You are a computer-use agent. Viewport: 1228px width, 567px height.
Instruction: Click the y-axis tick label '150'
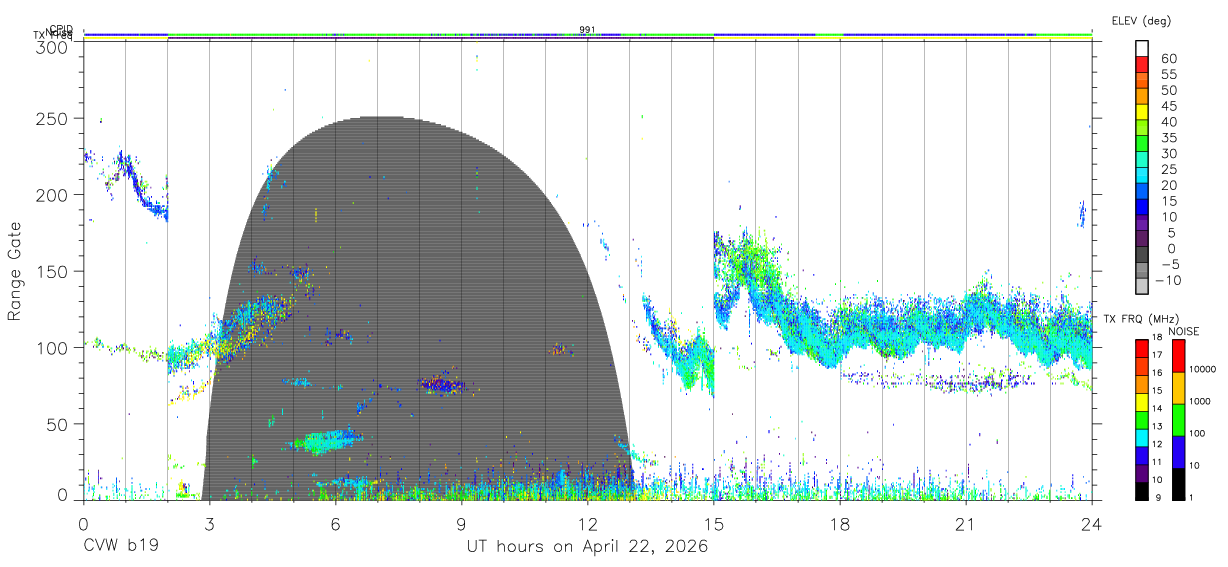coord(50,271)
